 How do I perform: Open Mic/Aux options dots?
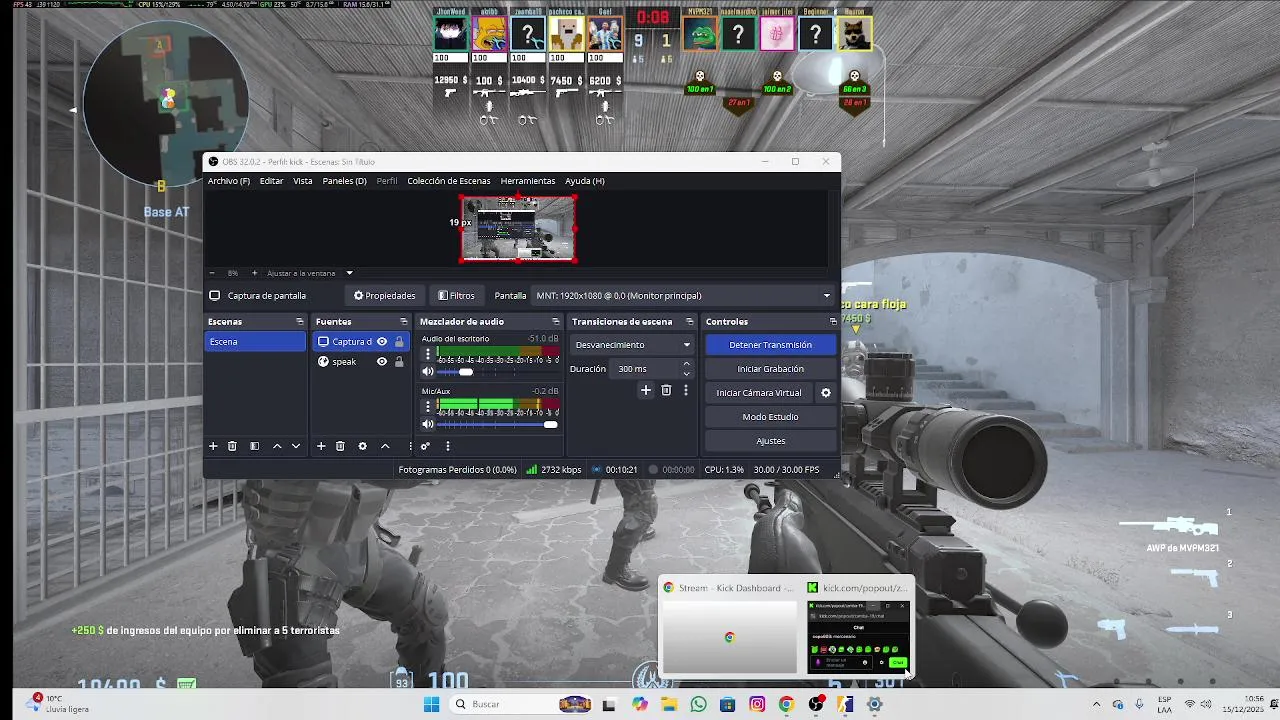click(428, 406)
